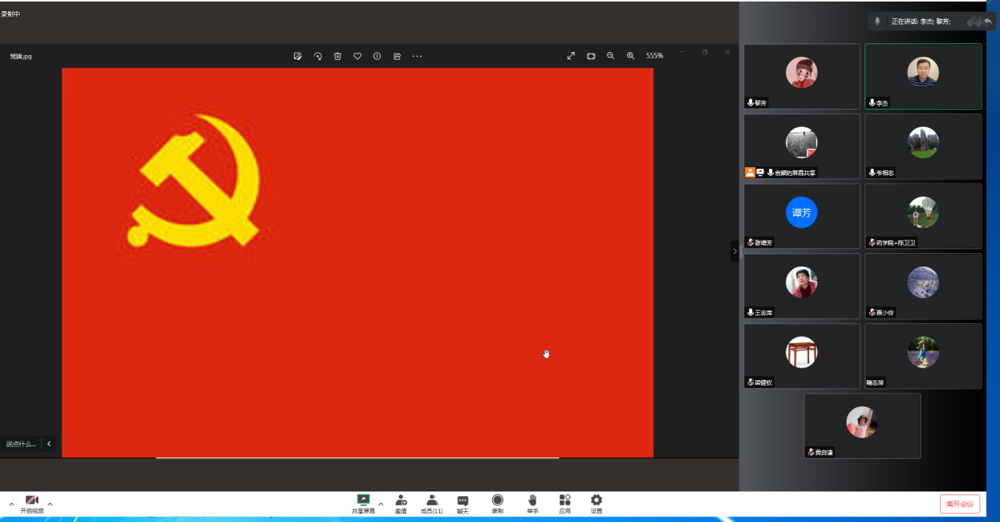Collapse the participant panel with side chevron
The height and width of the screenshot is (522, 1000).
(735, 252)
